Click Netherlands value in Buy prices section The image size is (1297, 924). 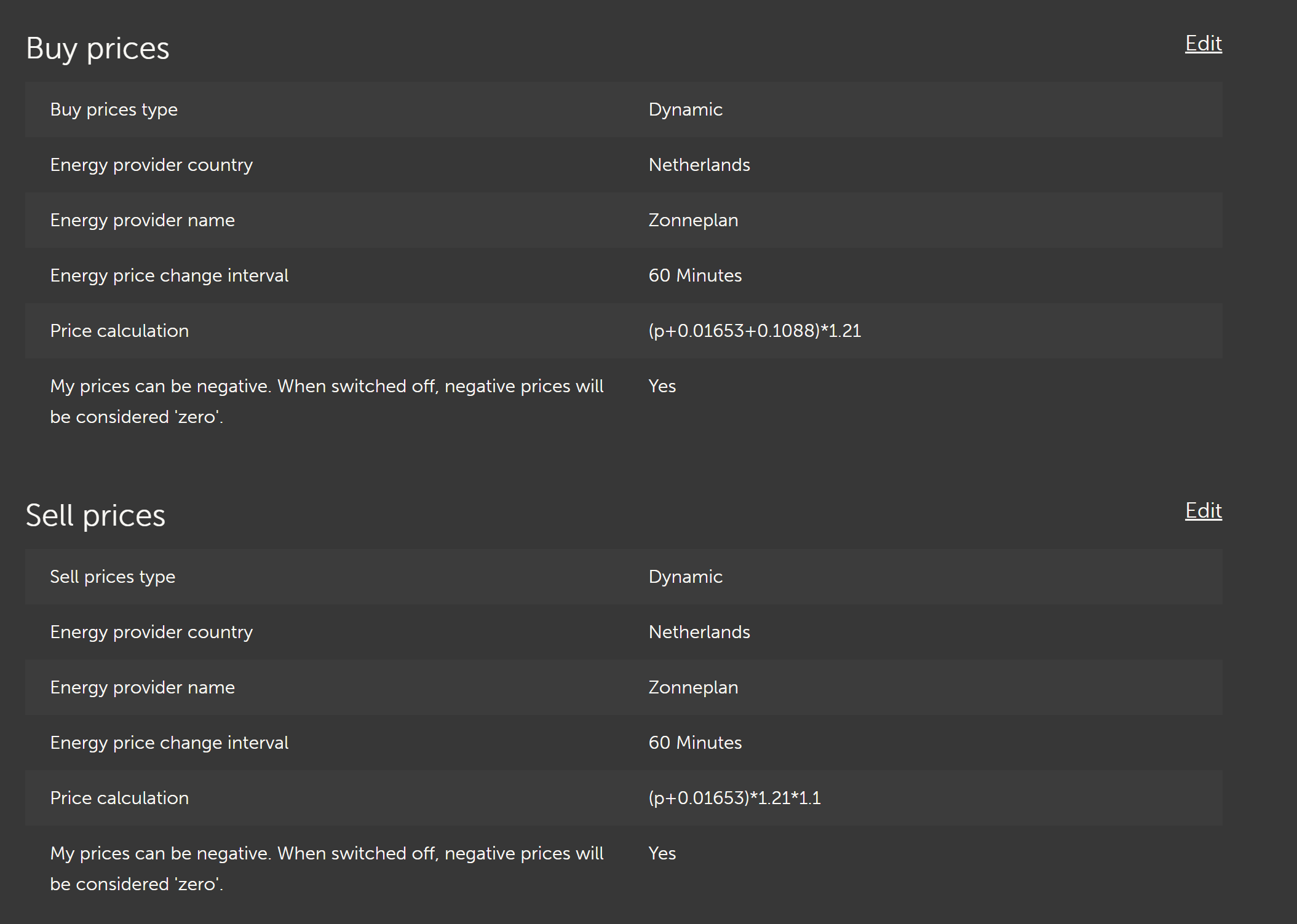699,165
